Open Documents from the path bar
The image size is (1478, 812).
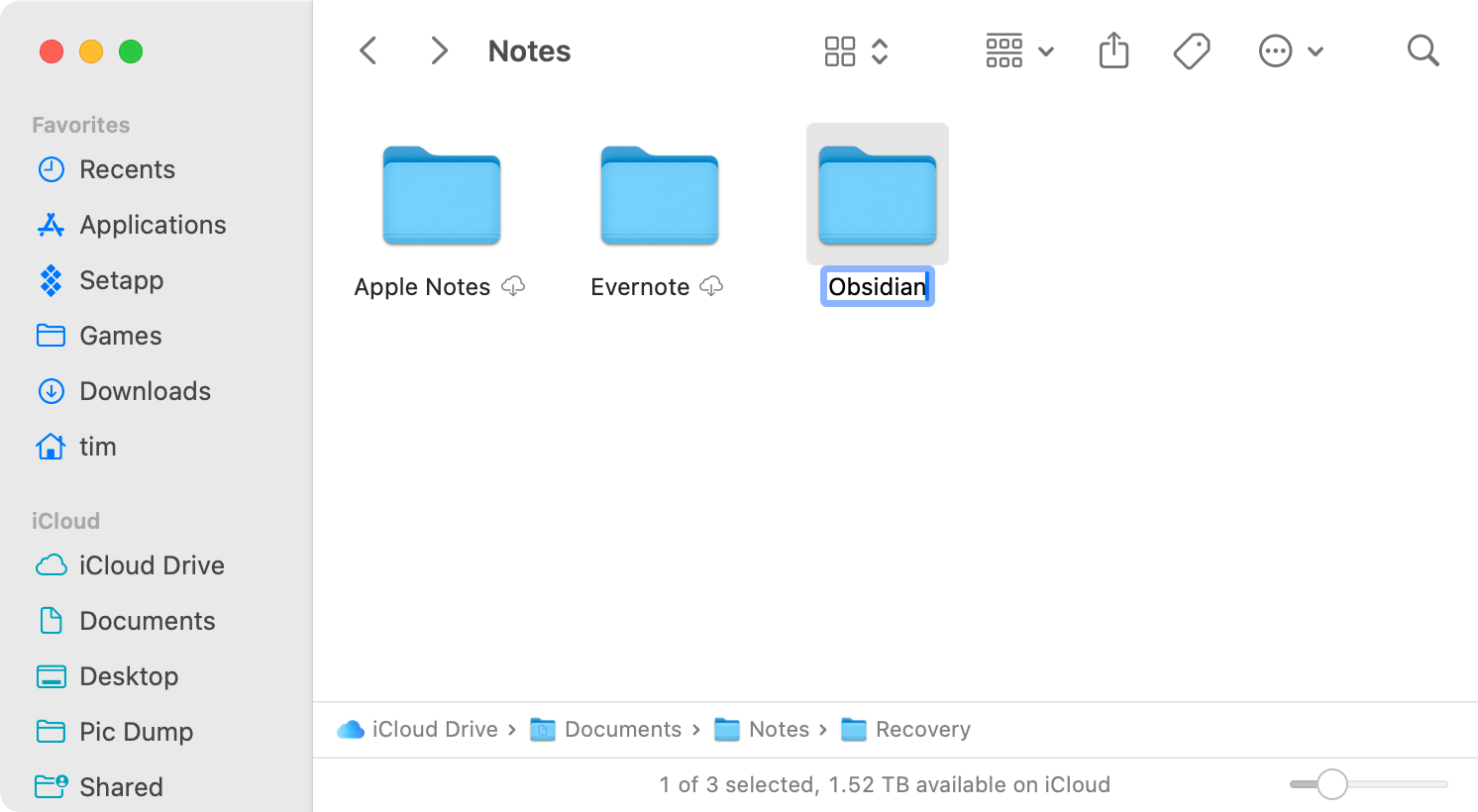click(624, 729)
